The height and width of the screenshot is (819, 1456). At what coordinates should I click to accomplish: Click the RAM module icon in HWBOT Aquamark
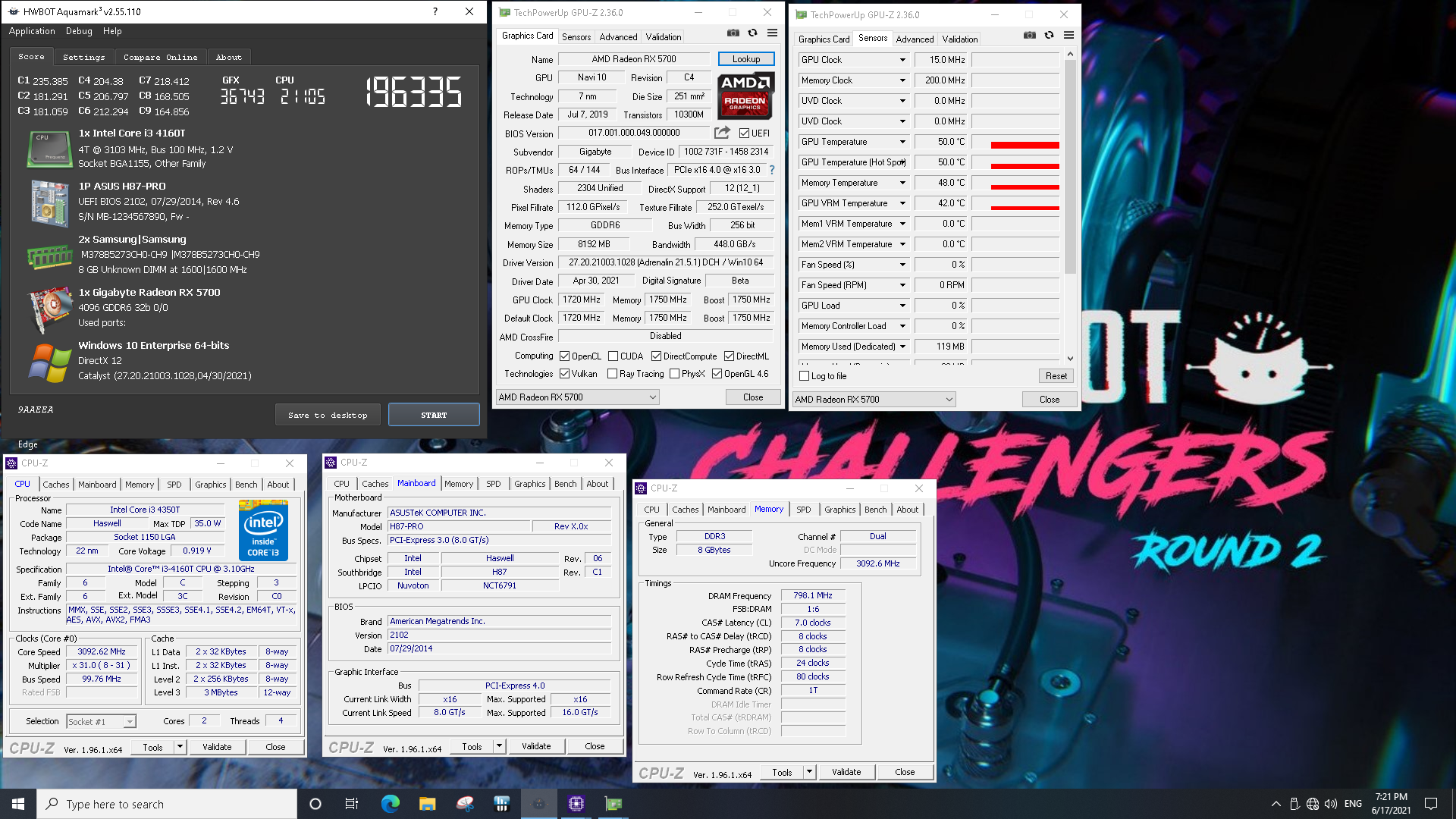(x=49, y=256)
